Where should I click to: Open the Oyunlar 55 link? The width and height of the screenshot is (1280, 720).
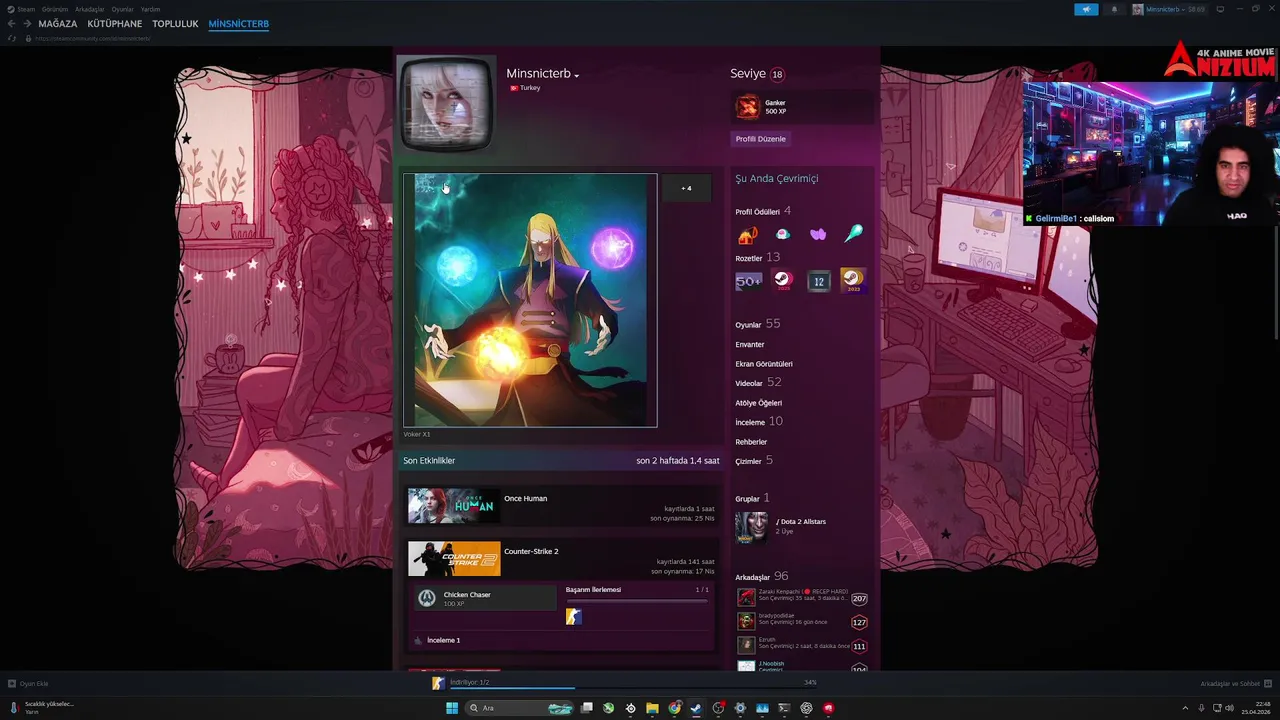(x=758, y=324)
